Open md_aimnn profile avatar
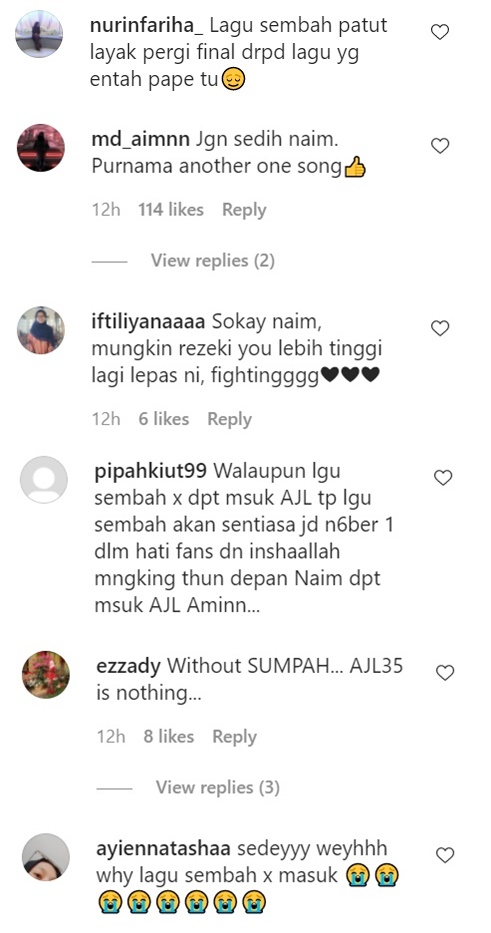The image size is (491, 933). (40, 148)
